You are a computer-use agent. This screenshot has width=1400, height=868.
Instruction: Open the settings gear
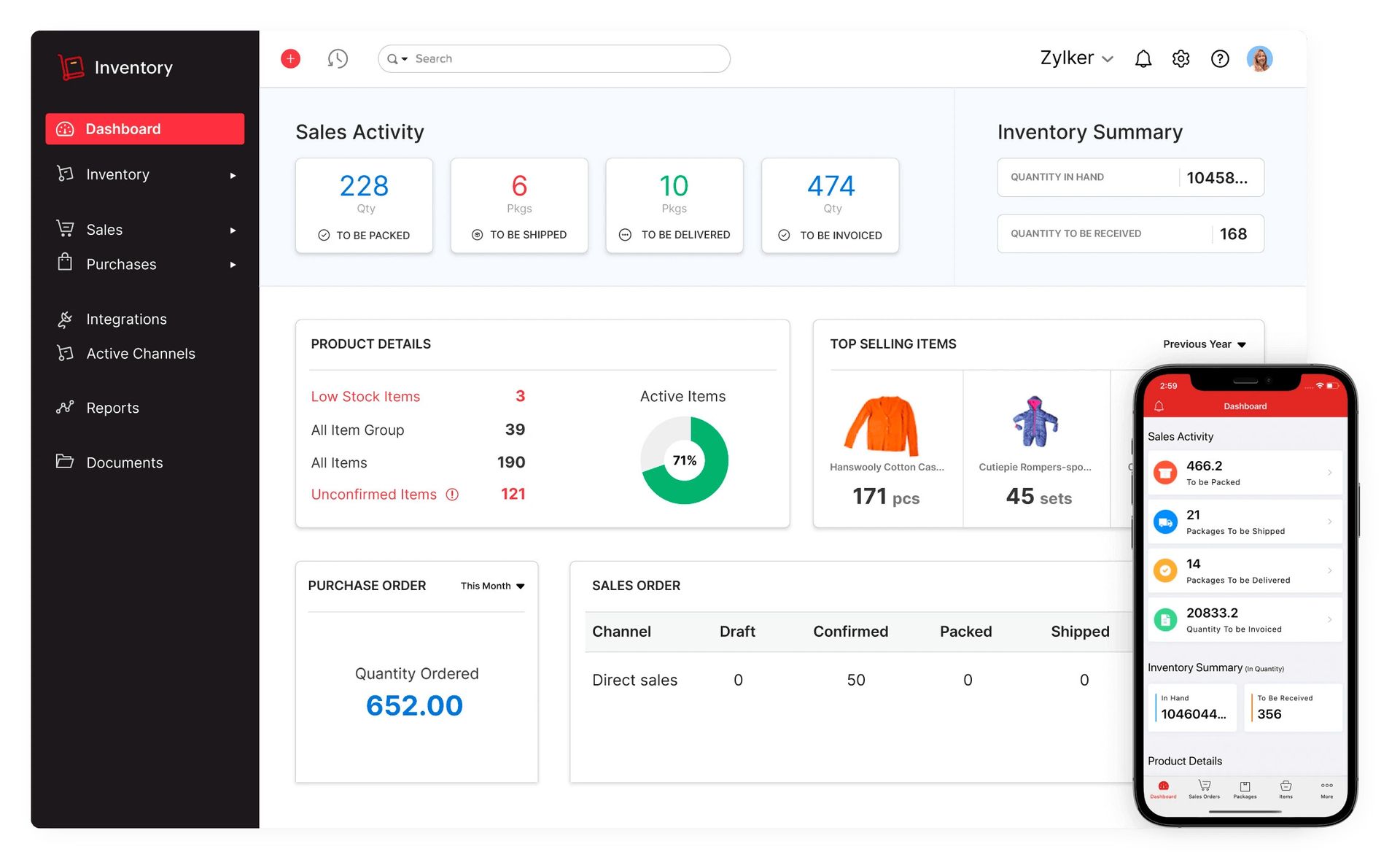(x=1181, y=58)
